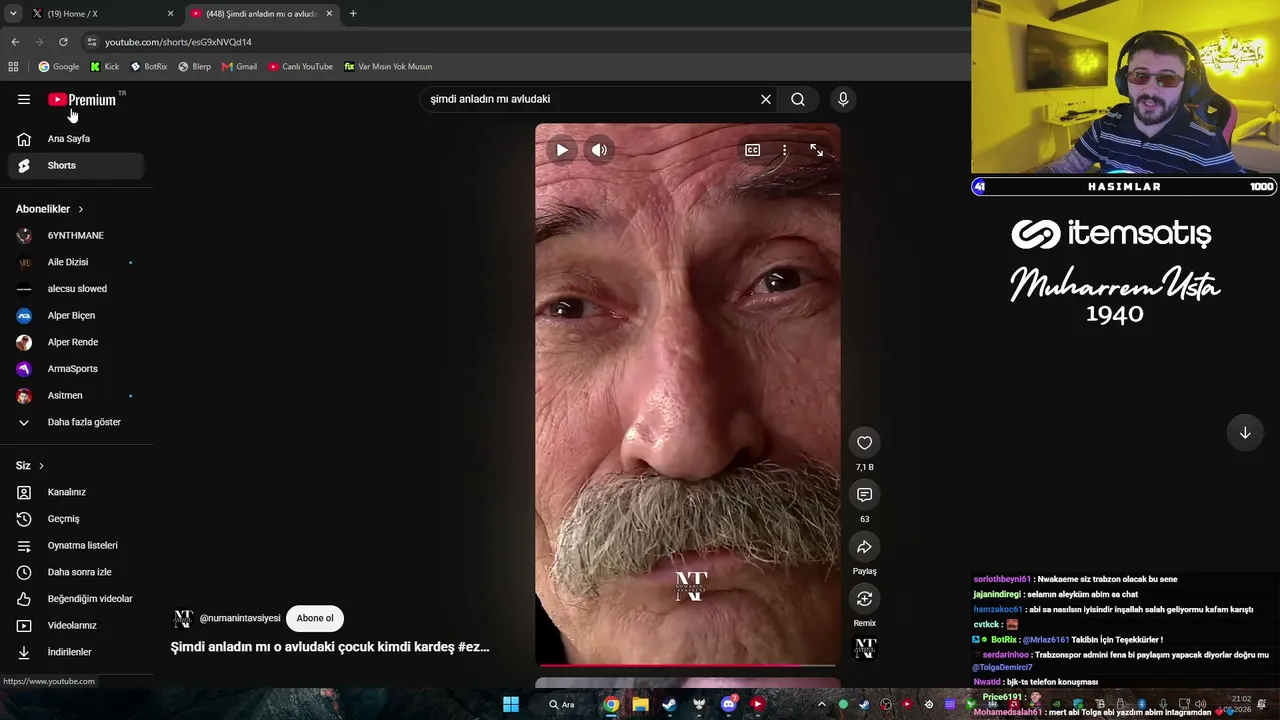Open taskbar Ara search box
This screenshot has width=1280, height=720.
562,704
